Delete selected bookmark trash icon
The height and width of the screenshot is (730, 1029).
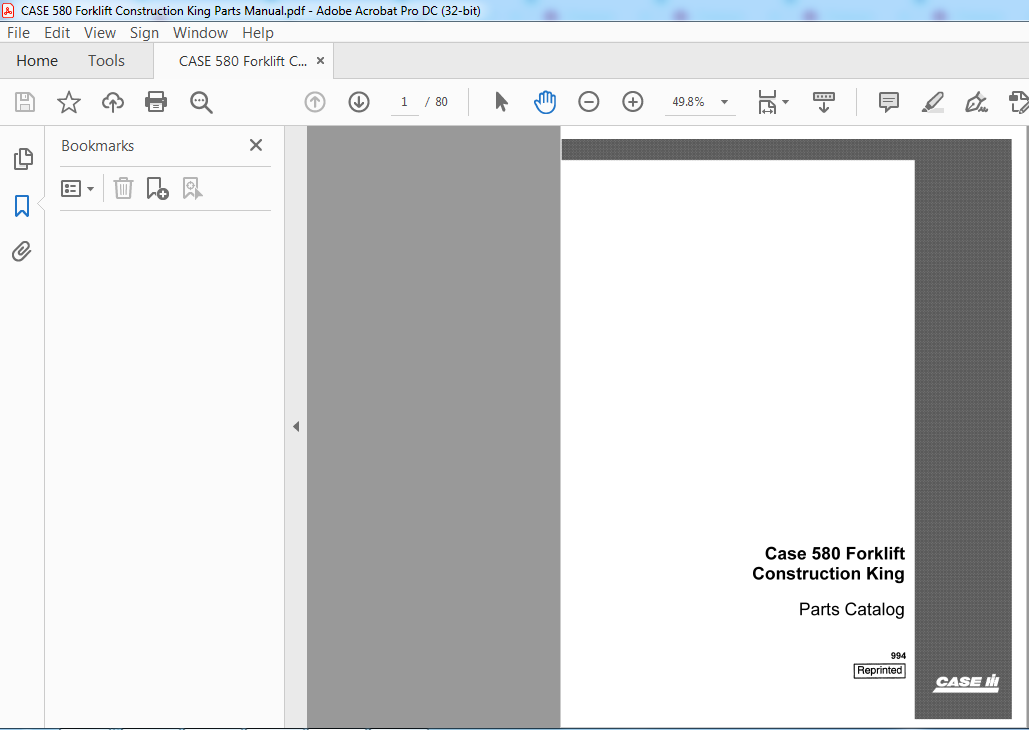[x=123, y=188]
